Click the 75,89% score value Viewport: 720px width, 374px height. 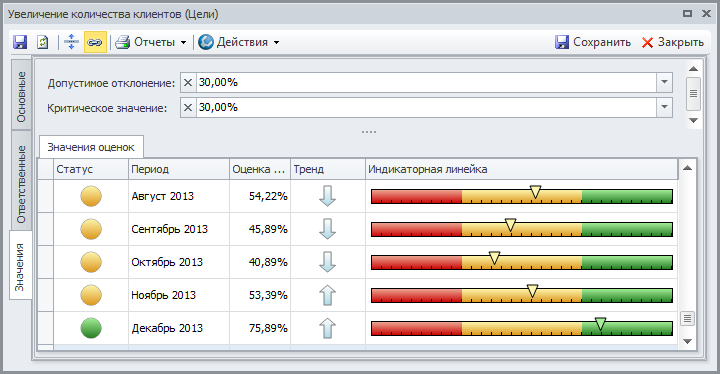click(268, 329)
